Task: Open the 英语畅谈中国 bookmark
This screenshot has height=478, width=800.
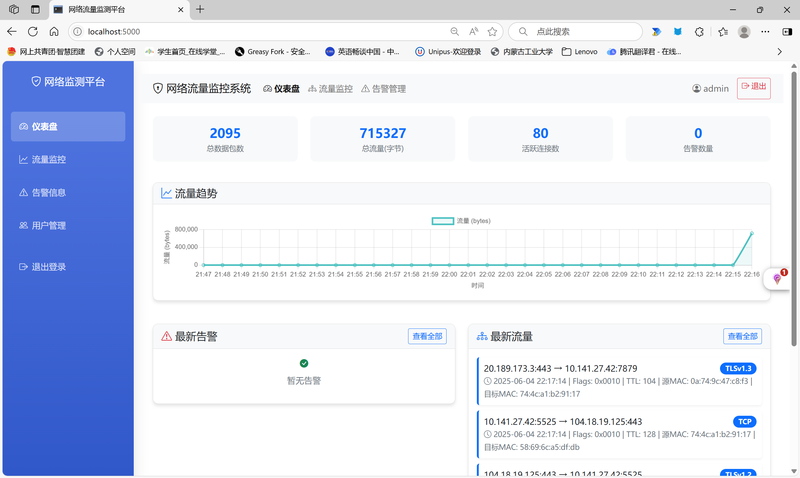Action: pos(363,52)
